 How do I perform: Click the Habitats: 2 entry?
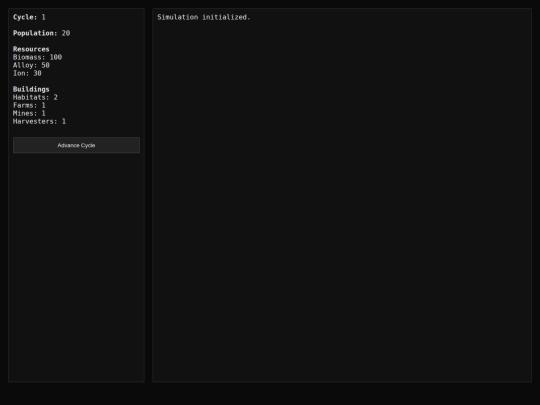click(x=35, y=97)
